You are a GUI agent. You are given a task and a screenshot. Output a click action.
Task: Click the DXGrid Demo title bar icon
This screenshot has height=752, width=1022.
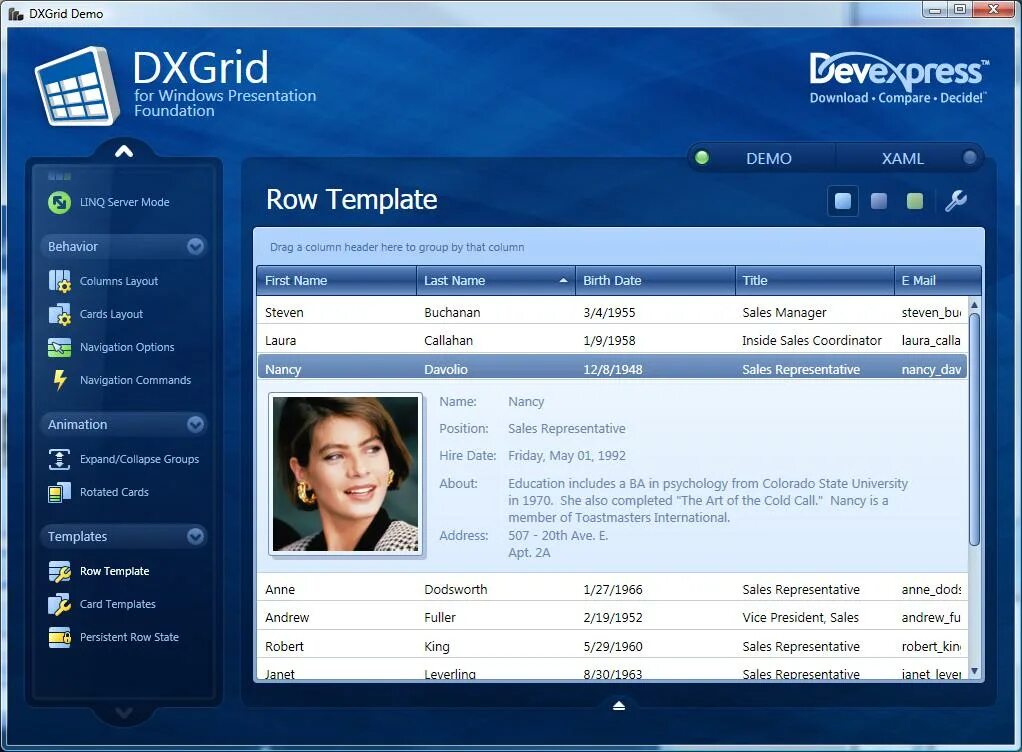click(x=16, y=13)
